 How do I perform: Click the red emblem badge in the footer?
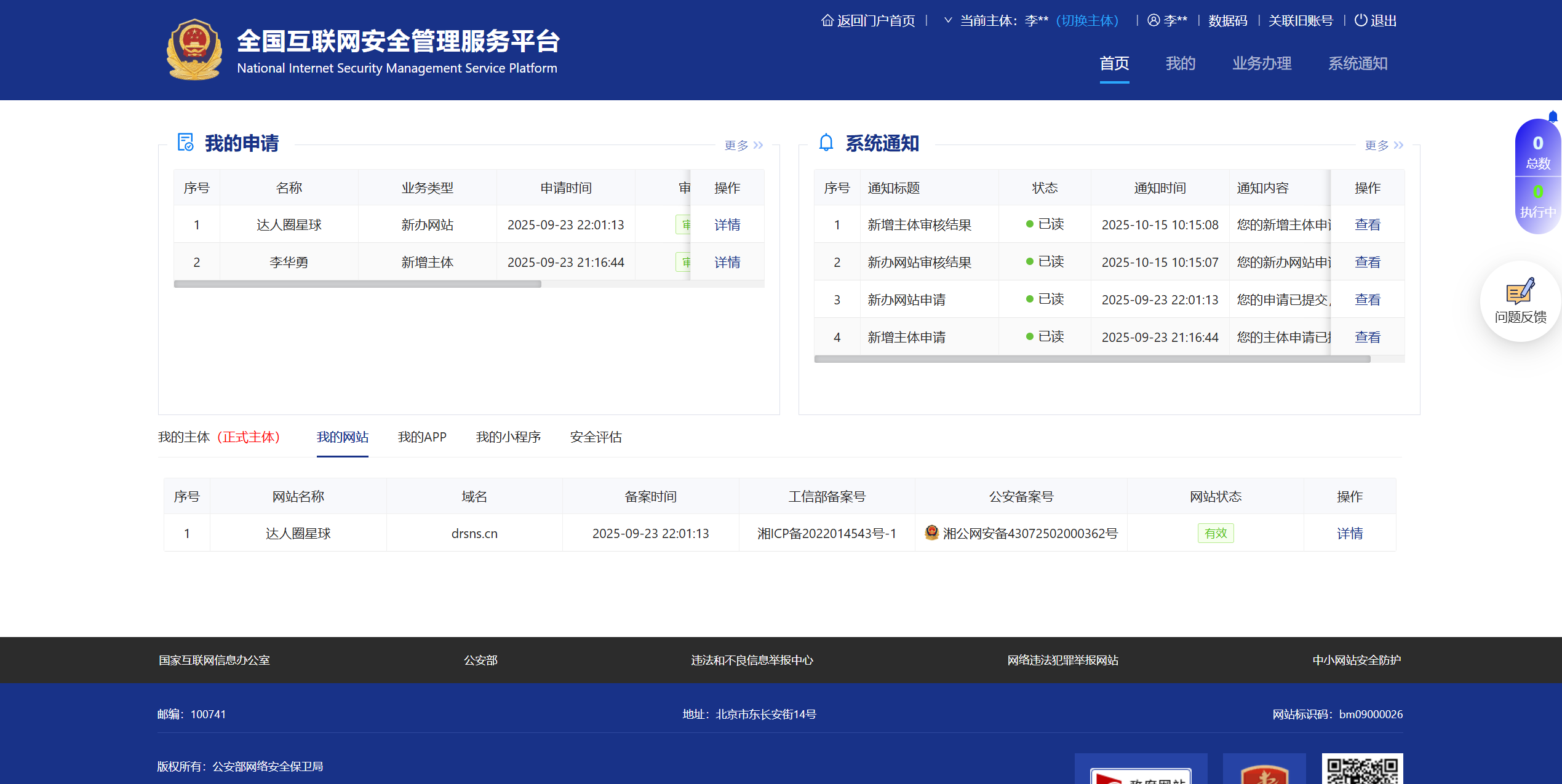coord(1264,776)
